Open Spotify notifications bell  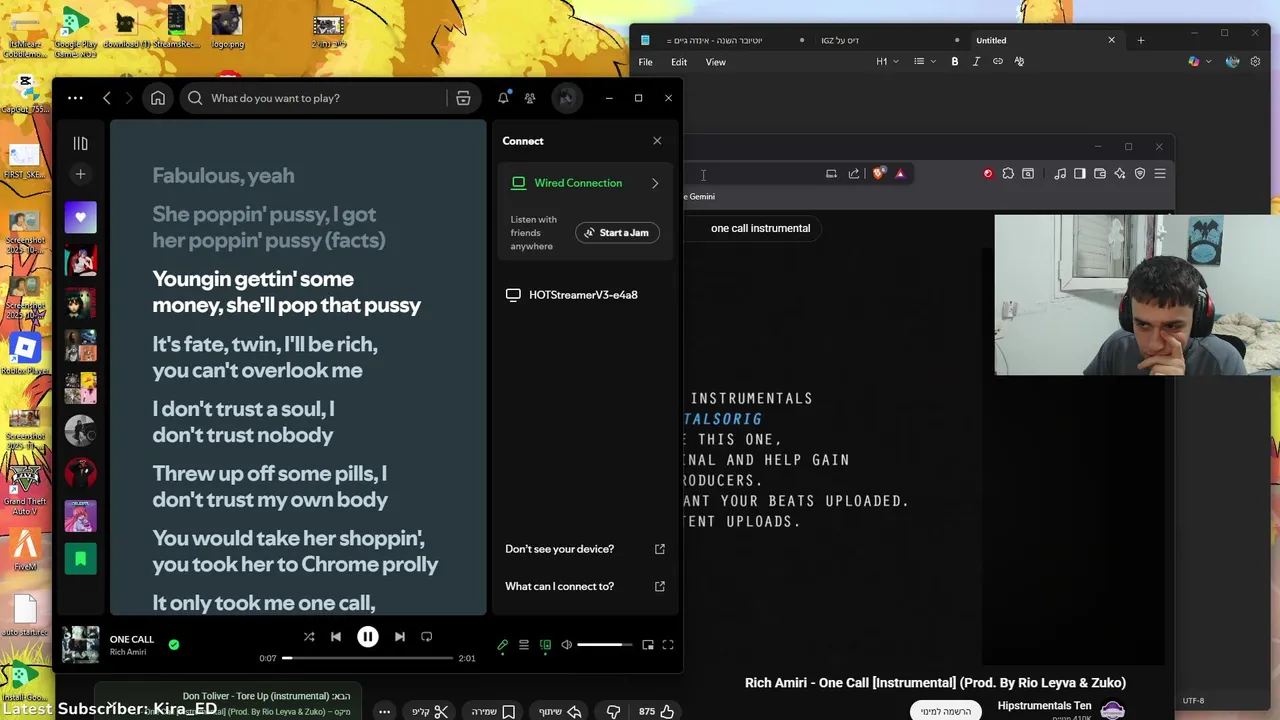[x=503, y=98]
